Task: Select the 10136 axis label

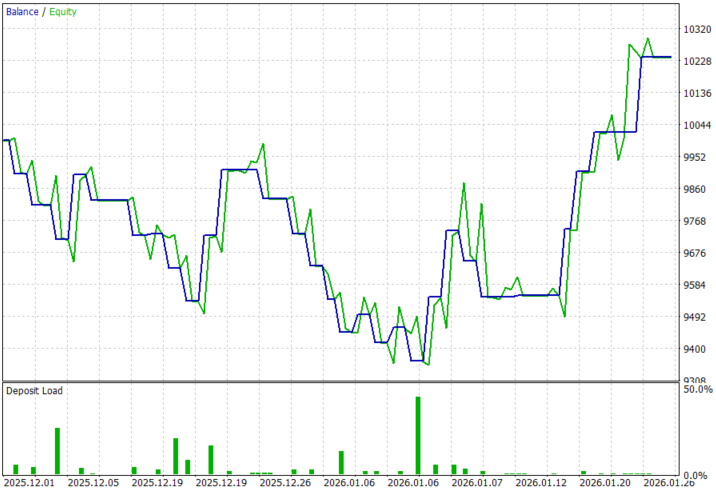Action: pos(697,93)
